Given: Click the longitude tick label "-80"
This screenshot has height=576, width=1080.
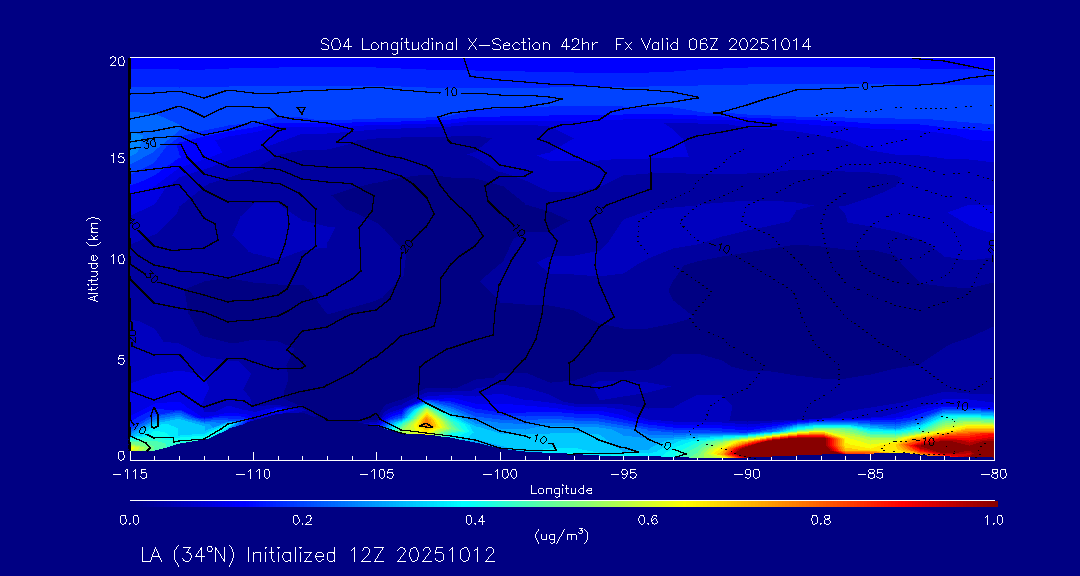Looking at the screenshot, I should [994, 475].
